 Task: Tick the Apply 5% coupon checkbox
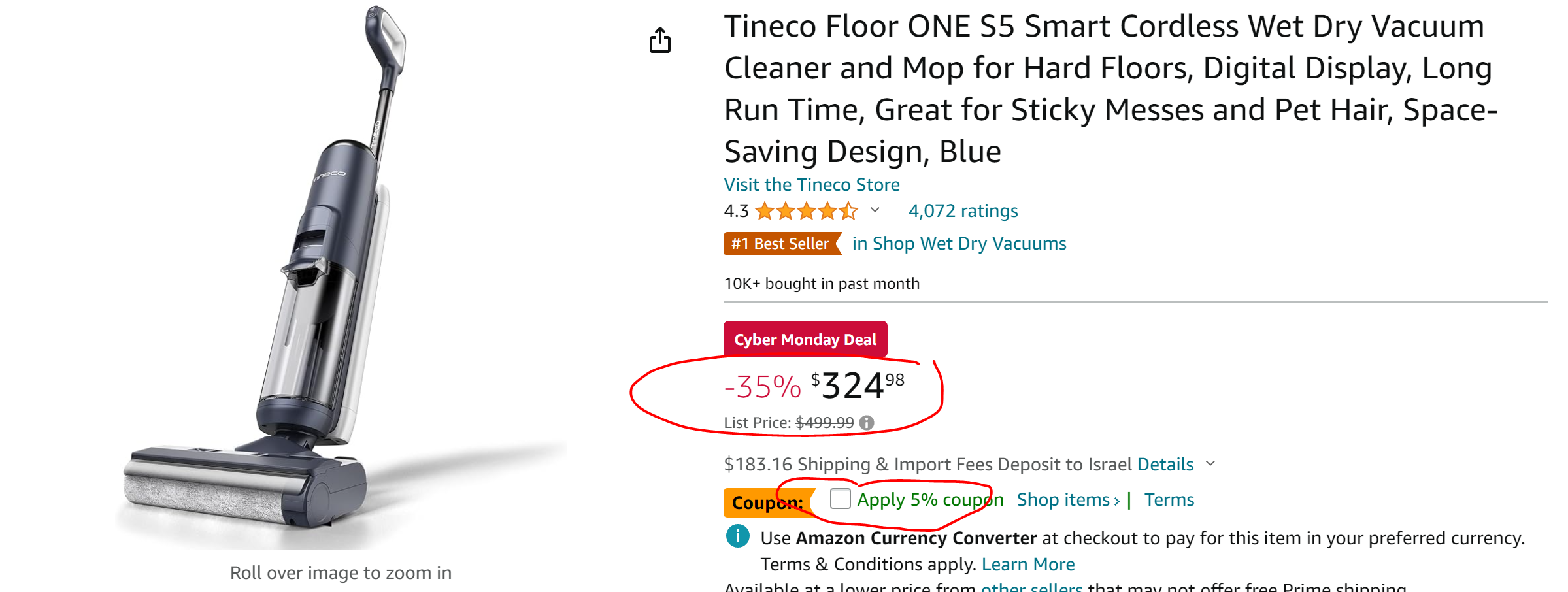[841, 499]
